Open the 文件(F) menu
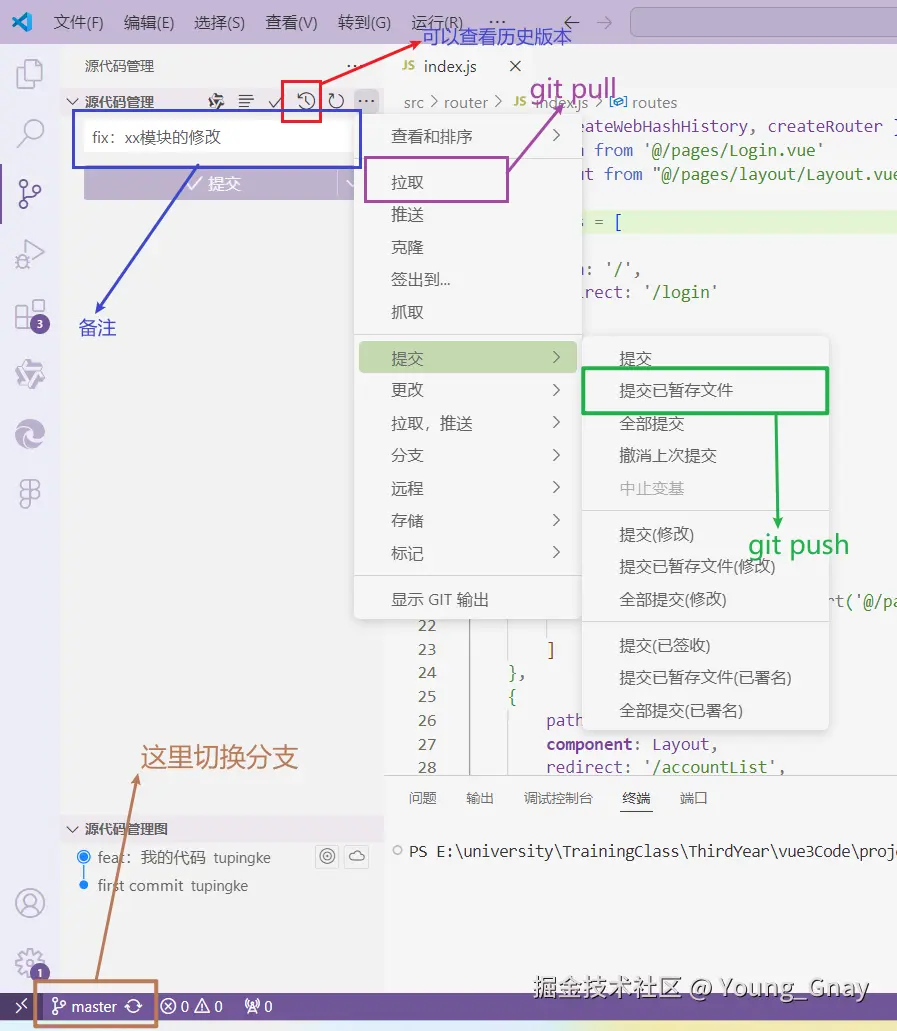 [x=78, y=22]
